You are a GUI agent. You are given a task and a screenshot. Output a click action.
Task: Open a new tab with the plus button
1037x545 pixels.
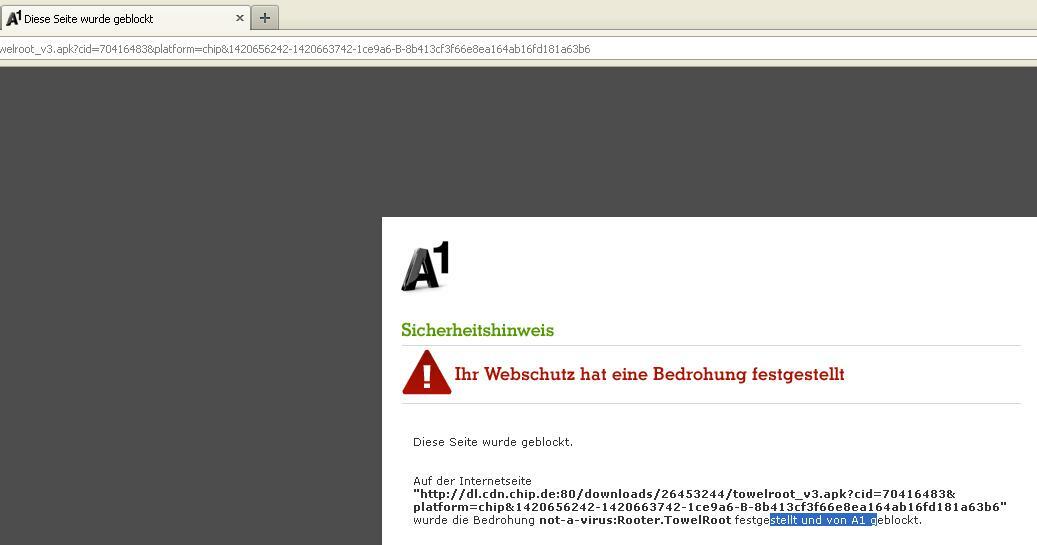click(x=265, y=18)
